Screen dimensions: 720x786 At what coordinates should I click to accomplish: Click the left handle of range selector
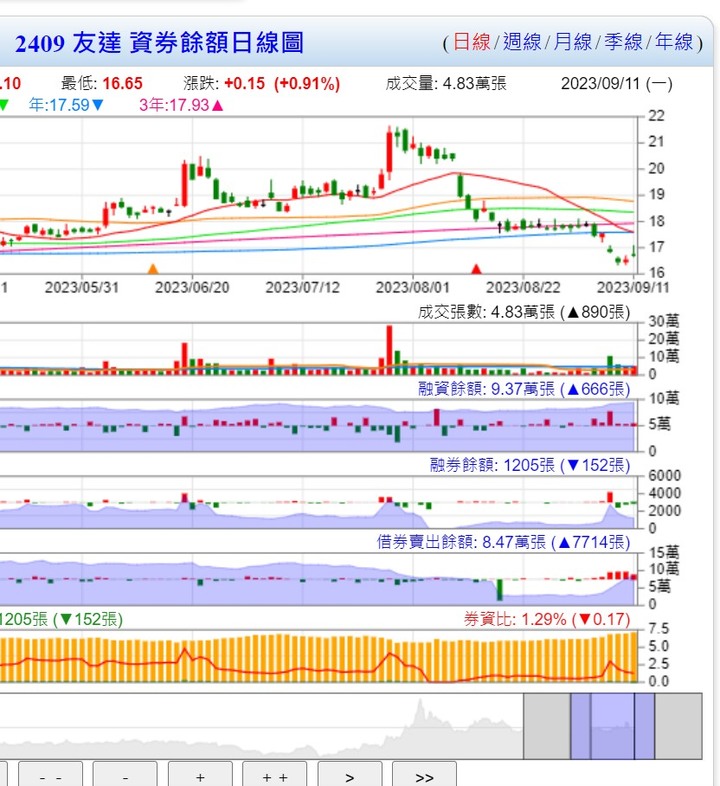(581, 726)
